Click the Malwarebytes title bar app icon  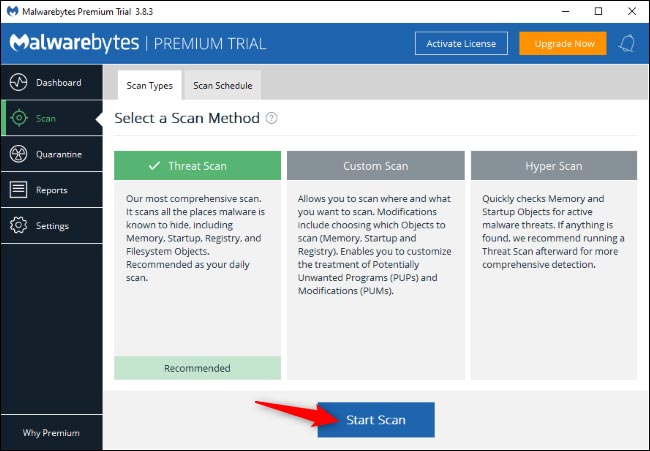tap(12, 11)
